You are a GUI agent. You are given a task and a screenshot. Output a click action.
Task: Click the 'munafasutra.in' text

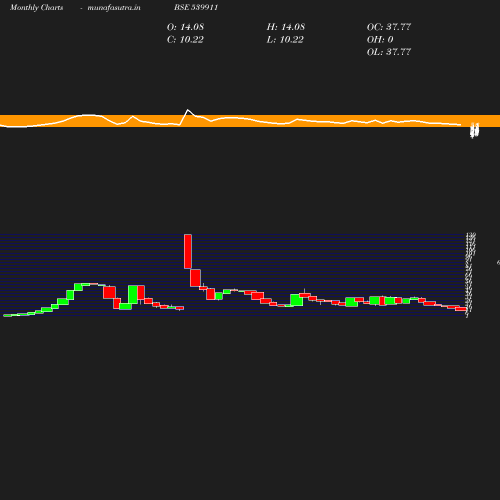coord(114,8)
